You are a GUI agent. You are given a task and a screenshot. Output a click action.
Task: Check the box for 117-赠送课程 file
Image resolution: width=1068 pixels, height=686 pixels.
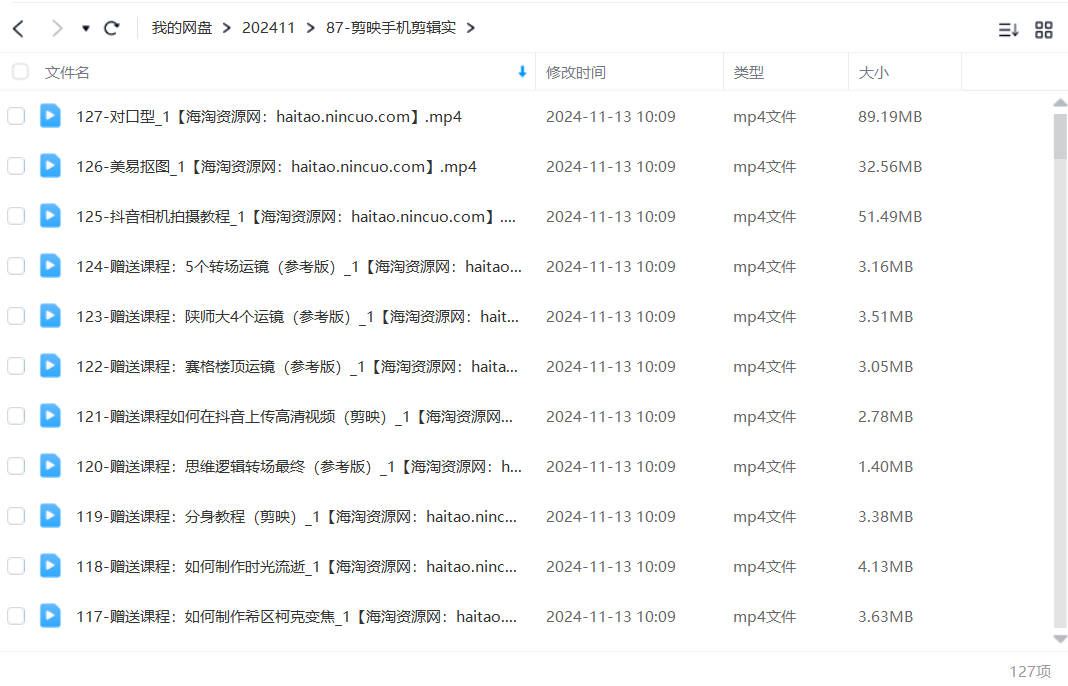(16, 616)
